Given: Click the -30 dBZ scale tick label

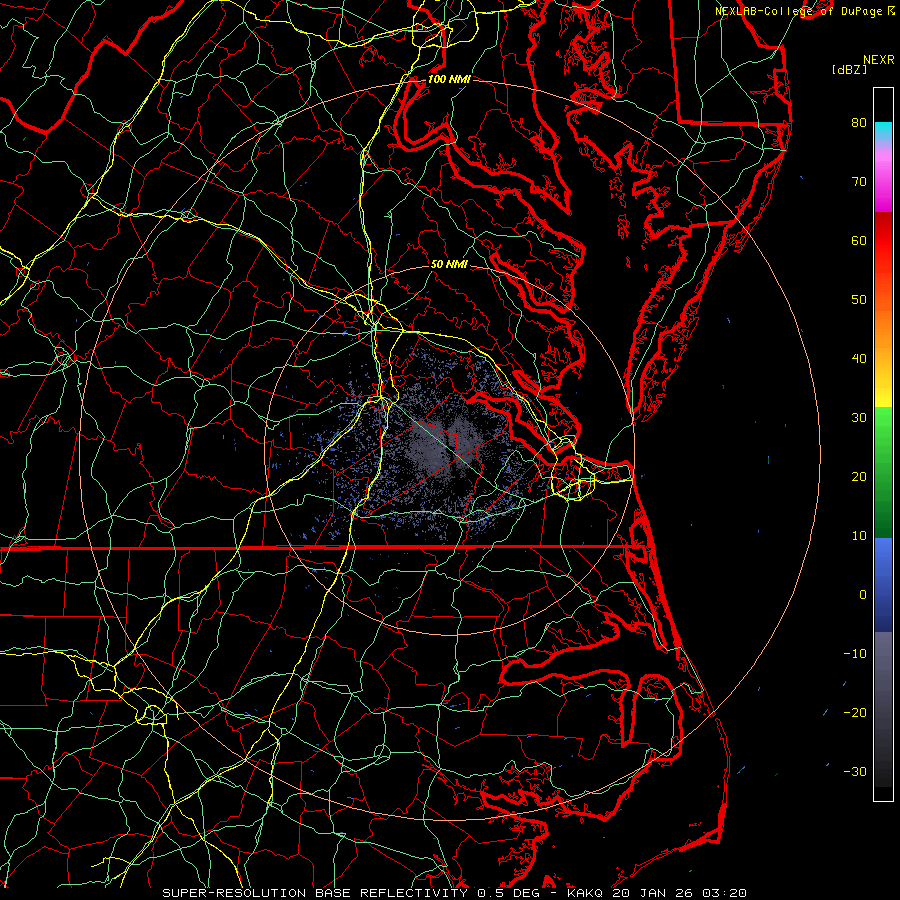Looking at the screenshot, I should (855, 771).
